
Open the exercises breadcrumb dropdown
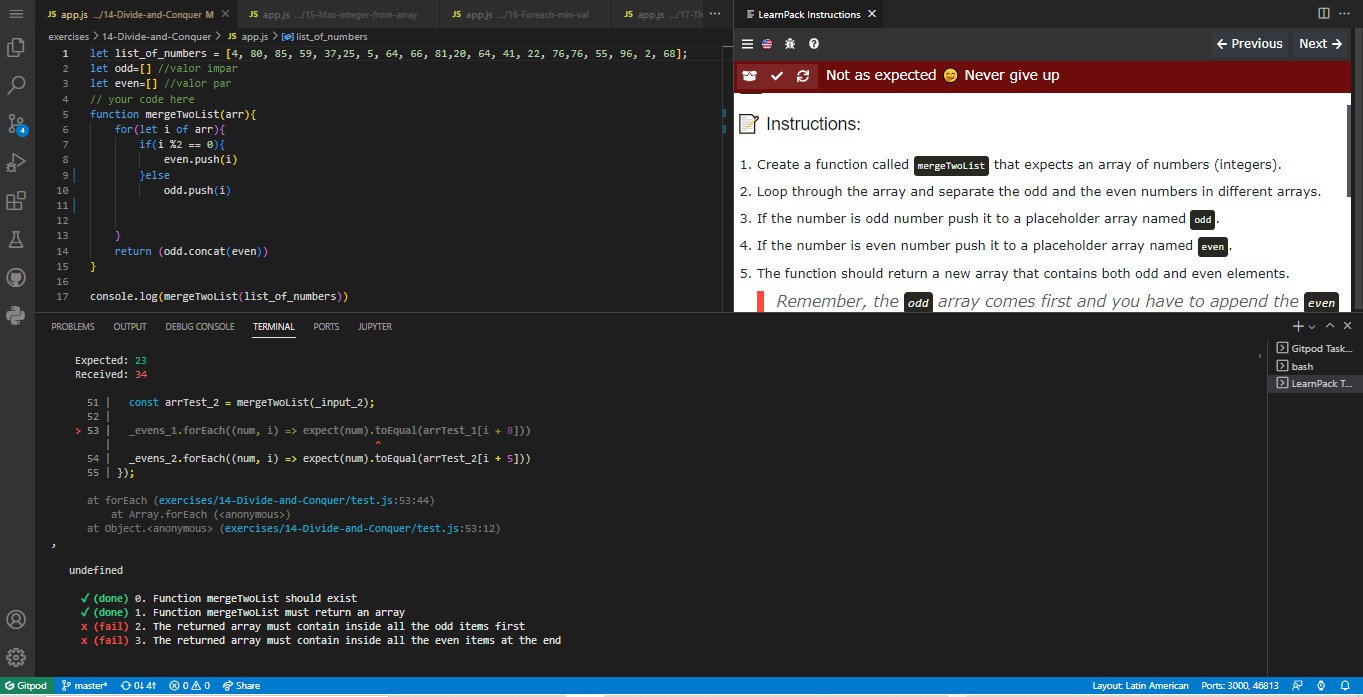coord(67,35)
